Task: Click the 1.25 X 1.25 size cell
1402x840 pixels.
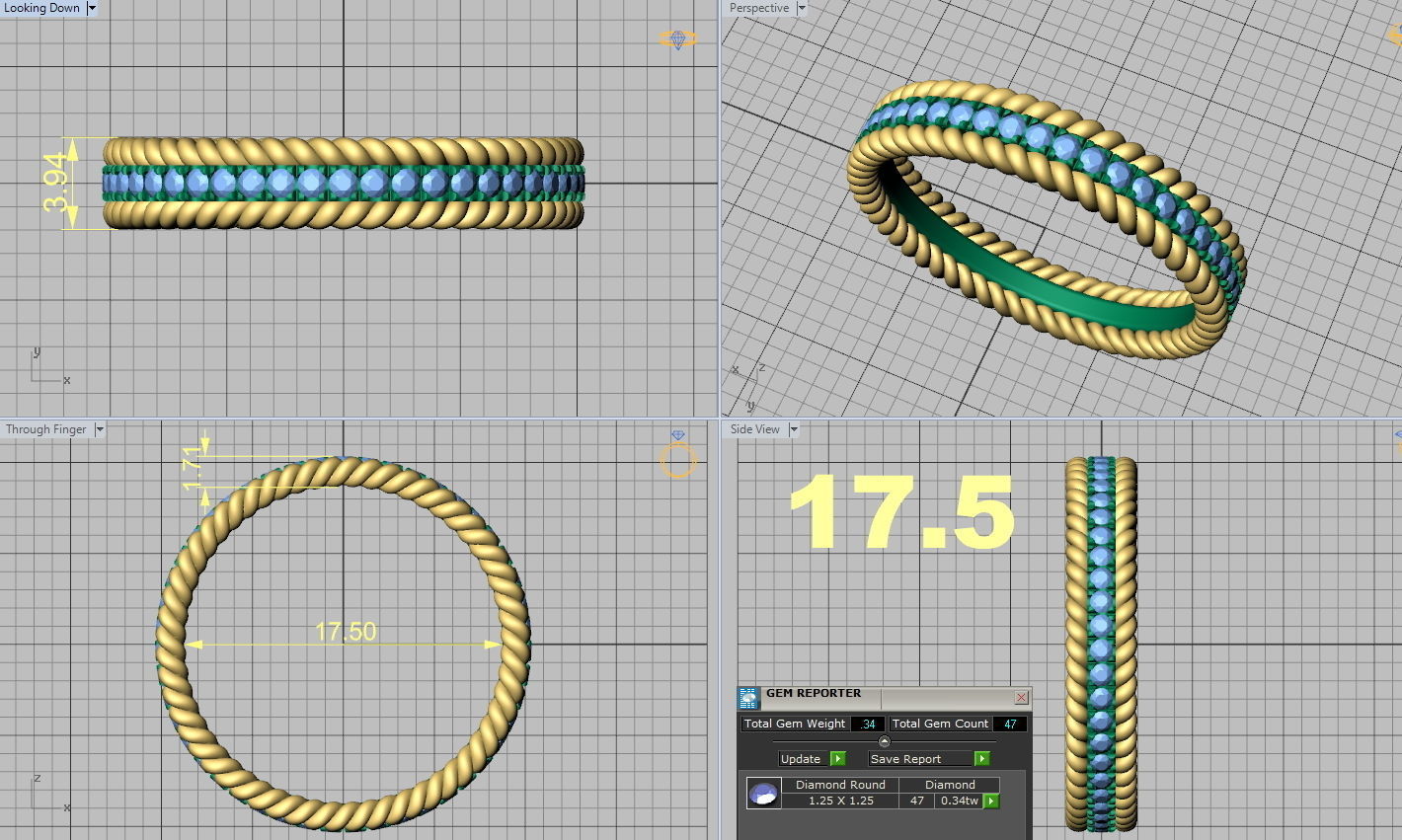Action: (841, 801)
